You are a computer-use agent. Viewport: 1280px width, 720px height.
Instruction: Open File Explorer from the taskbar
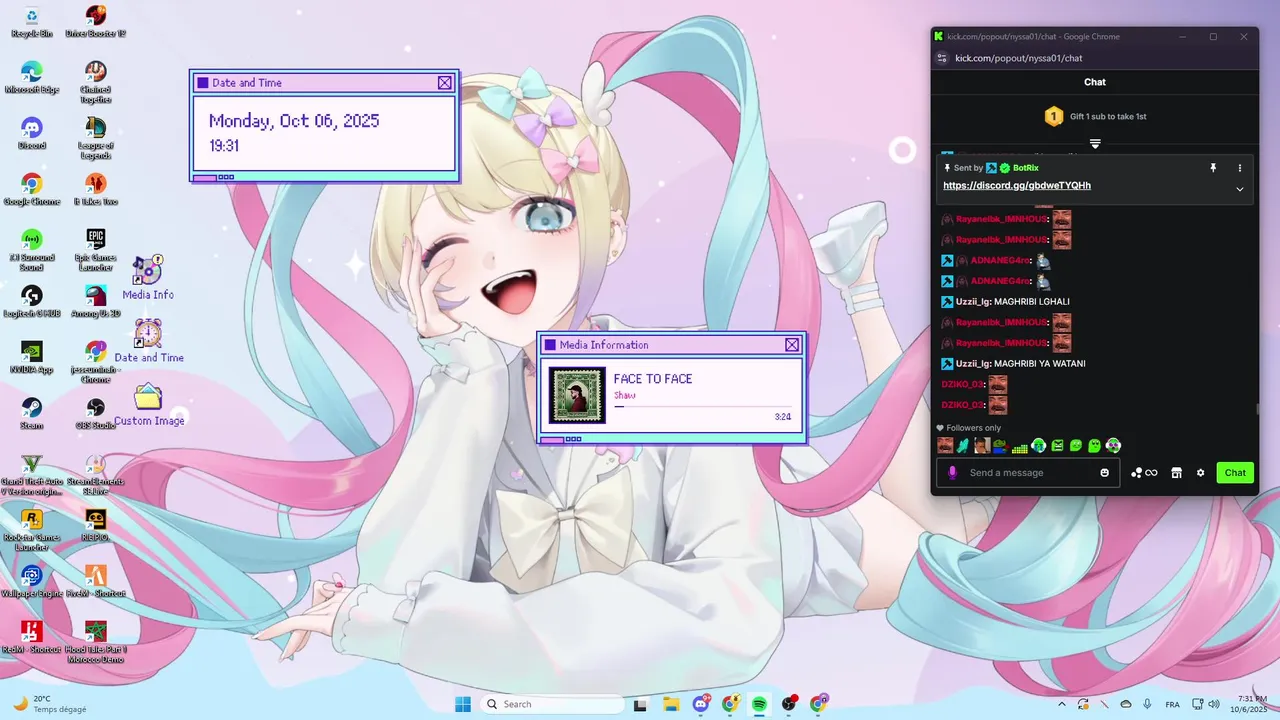pos(671,704)
